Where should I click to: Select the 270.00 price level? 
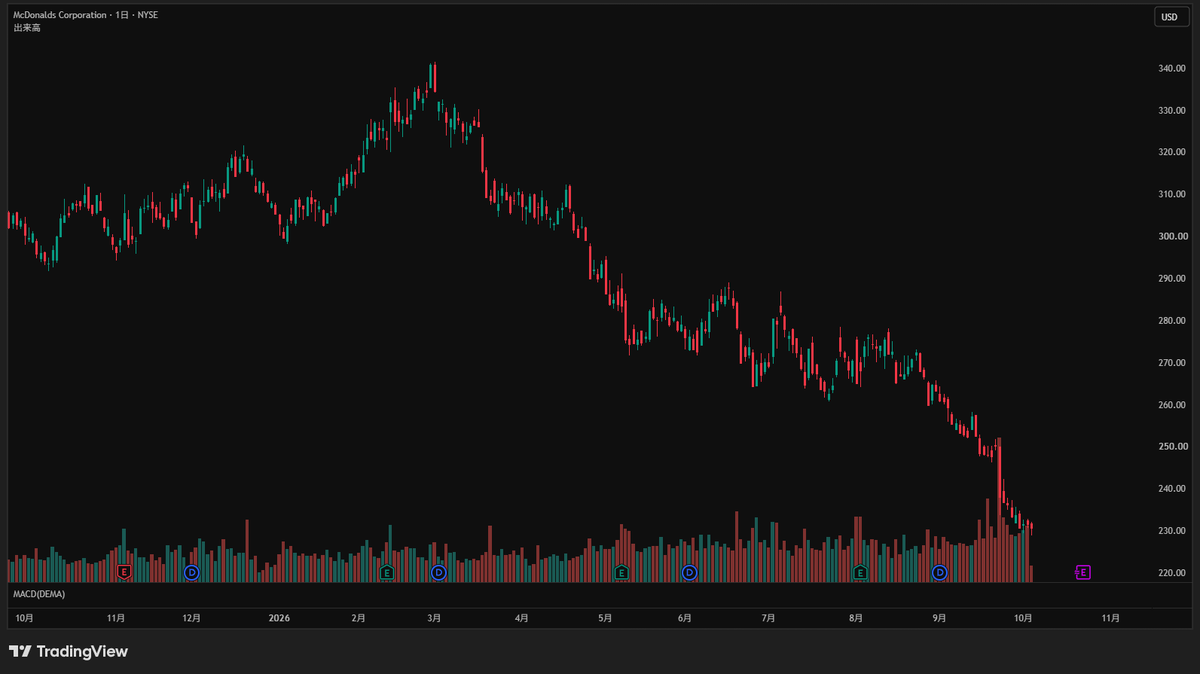coord(1172,363)
